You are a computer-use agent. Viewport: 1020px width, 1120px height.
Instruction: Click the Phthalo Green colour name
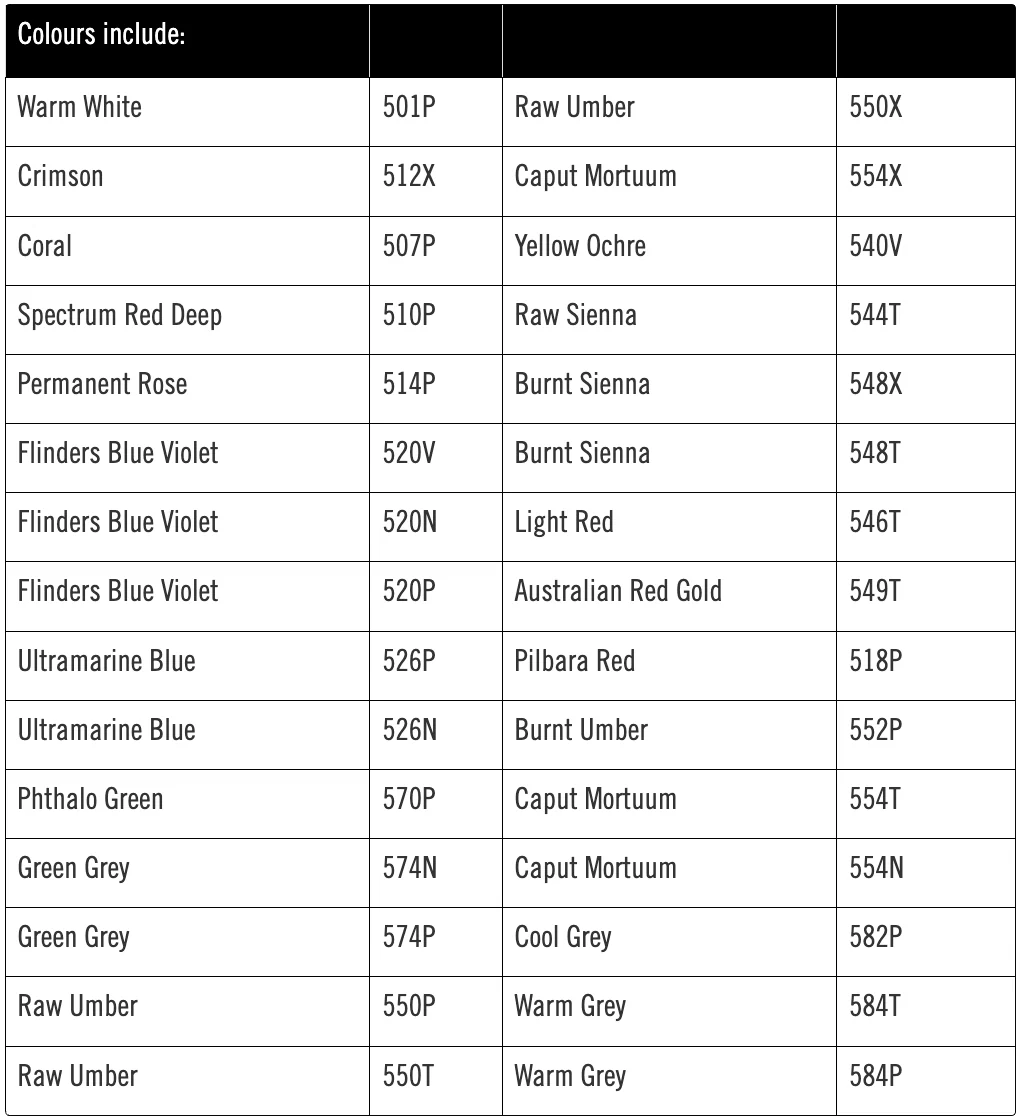(90, 799)
